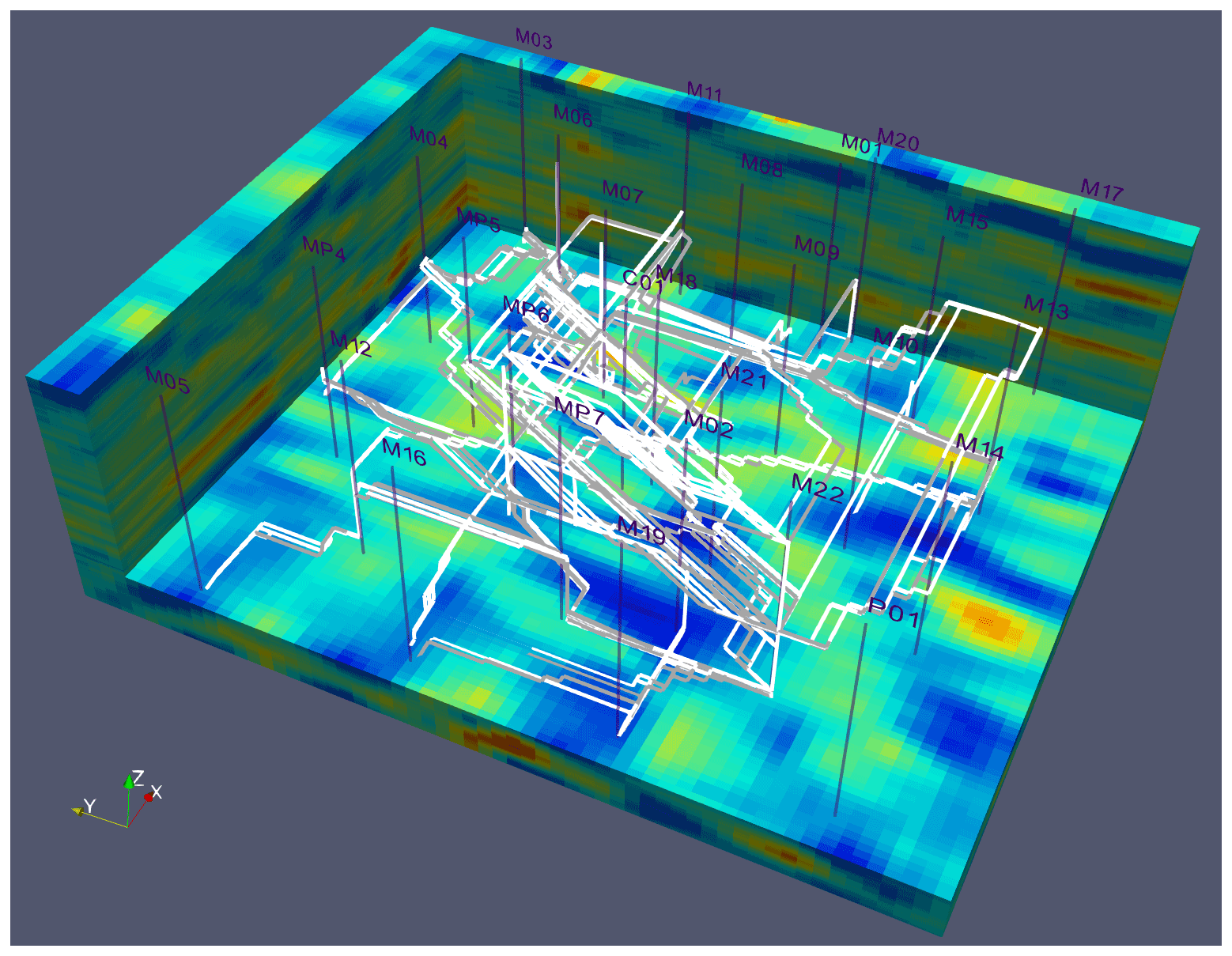1232x956 pixels.
Task: Click the M13 well label
Action: click(1046, 307)
